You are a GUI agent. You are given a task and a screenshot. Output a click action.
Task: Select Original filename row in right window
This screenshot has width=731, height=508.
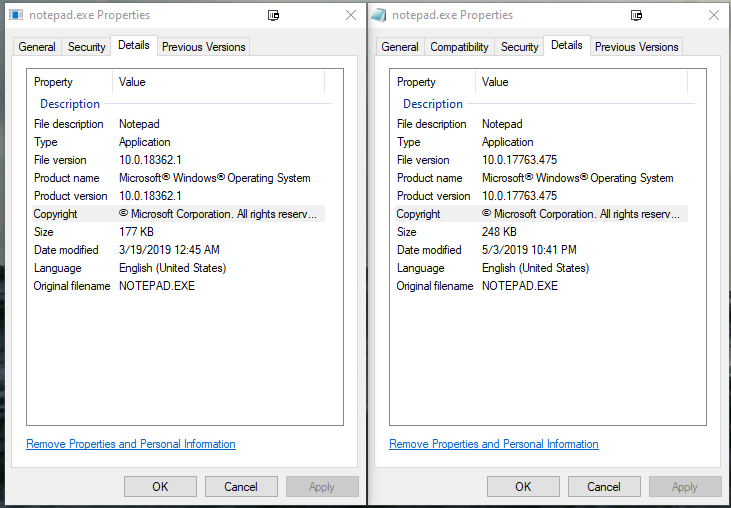pos(541,286)
